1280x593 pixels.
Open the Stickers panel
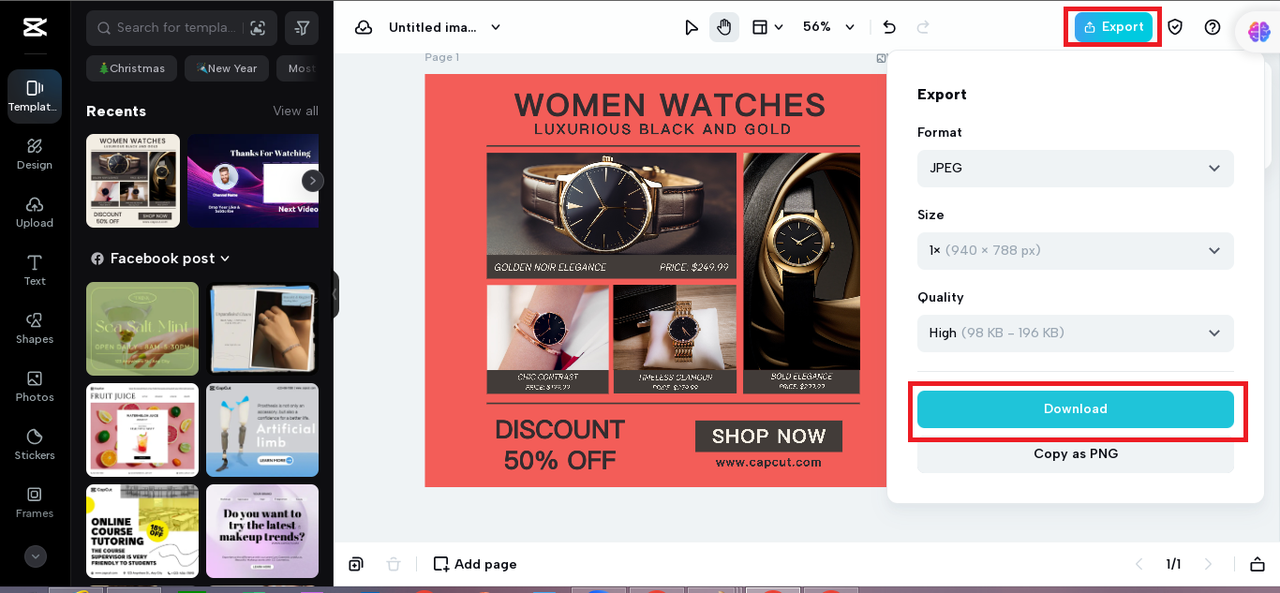pyautogui.click(x=35, y=444)
